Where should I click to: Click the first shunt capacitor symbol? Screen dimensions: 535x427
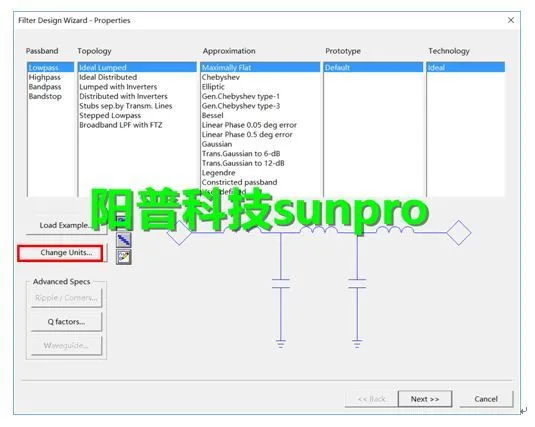pyautogui.click(x=281, y=283)
